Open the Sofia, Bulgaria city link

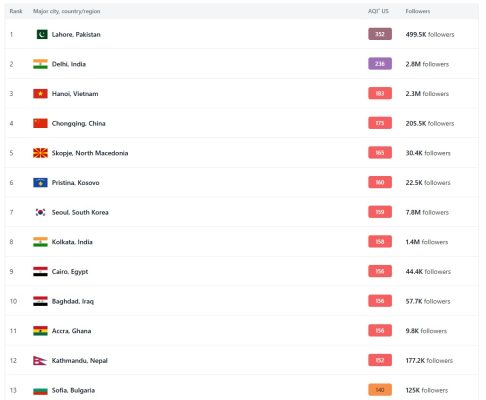[x=73, y=390]
